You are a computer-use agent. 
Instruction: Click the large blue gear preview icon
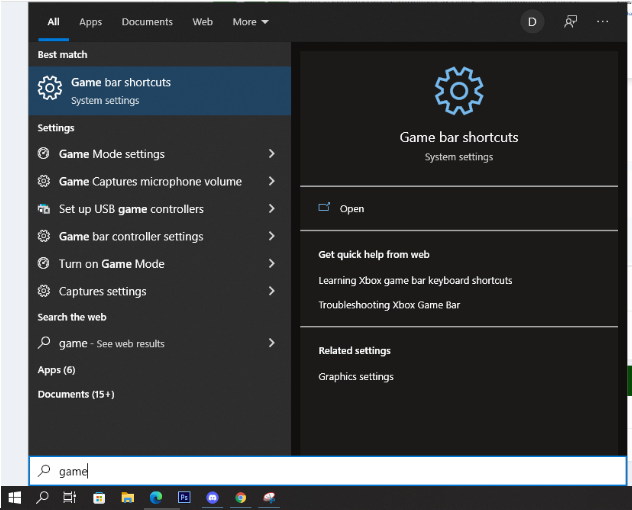coord(459,91)
